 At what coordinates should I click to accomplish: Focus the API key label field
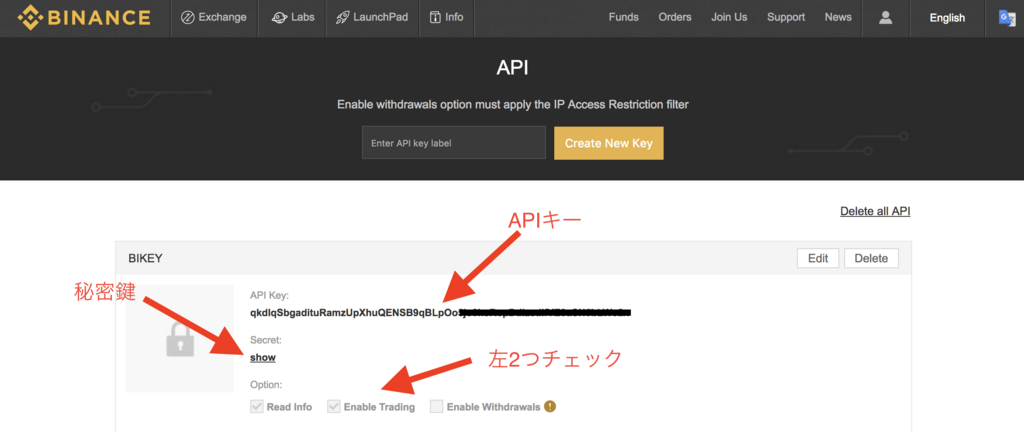pos(454,143)
